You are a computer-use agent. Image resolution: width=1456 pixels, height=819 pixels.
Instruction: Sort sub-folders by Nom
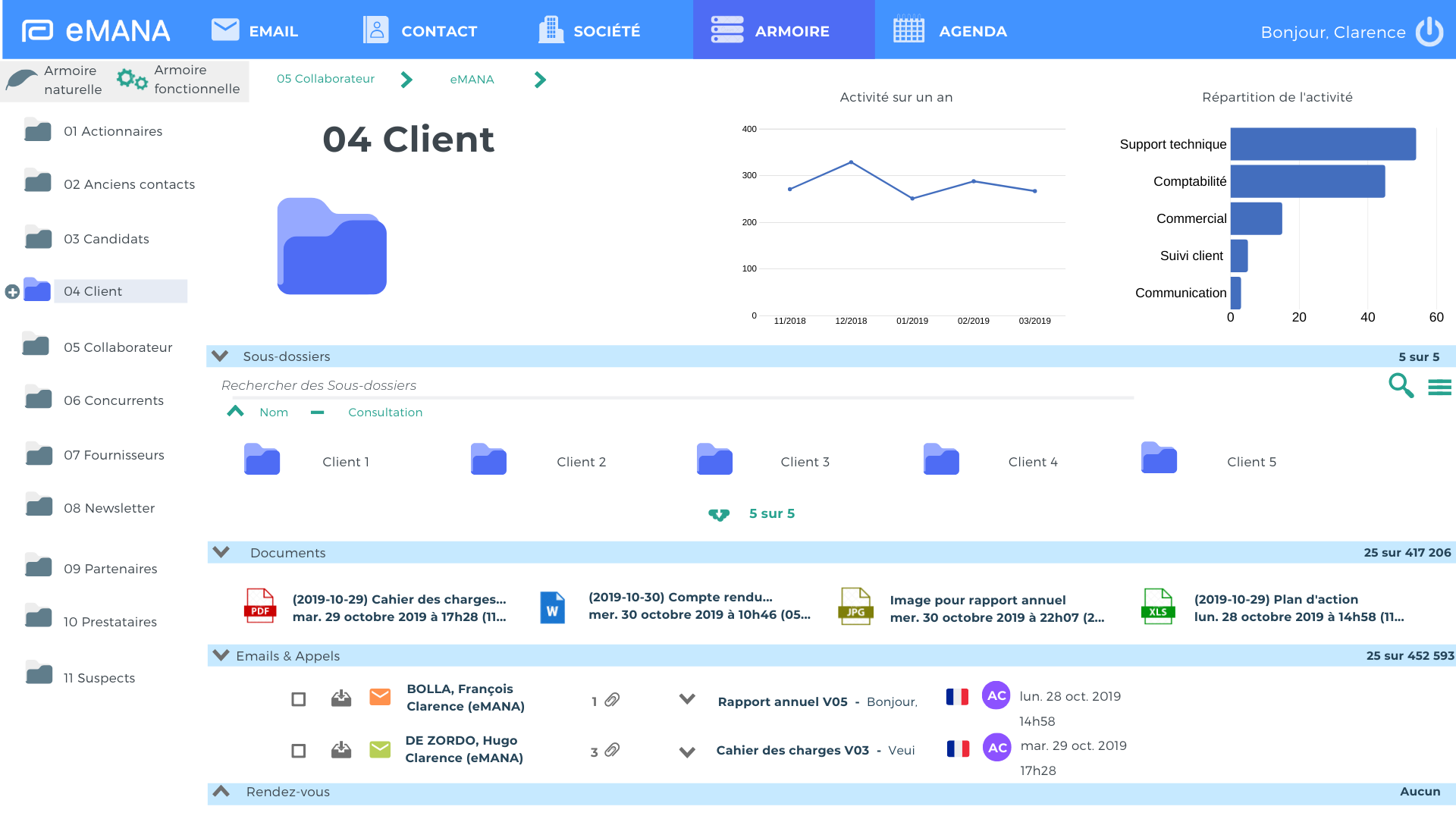click(274, 412)
